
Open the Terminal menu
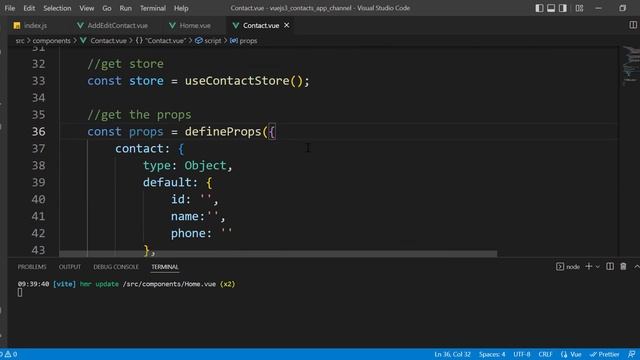153,8
